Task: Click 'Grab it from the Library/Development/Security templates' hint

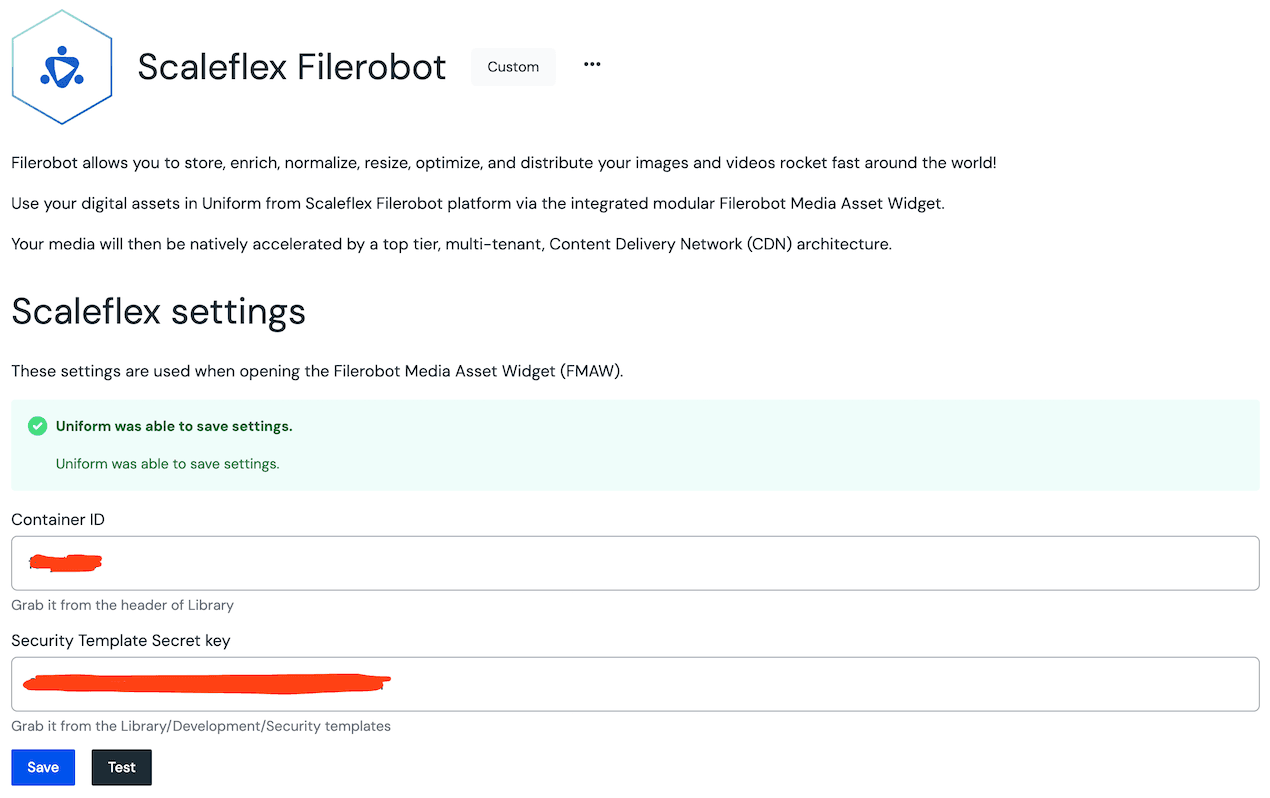Action: pyautogui.click(x=201, y=726)
